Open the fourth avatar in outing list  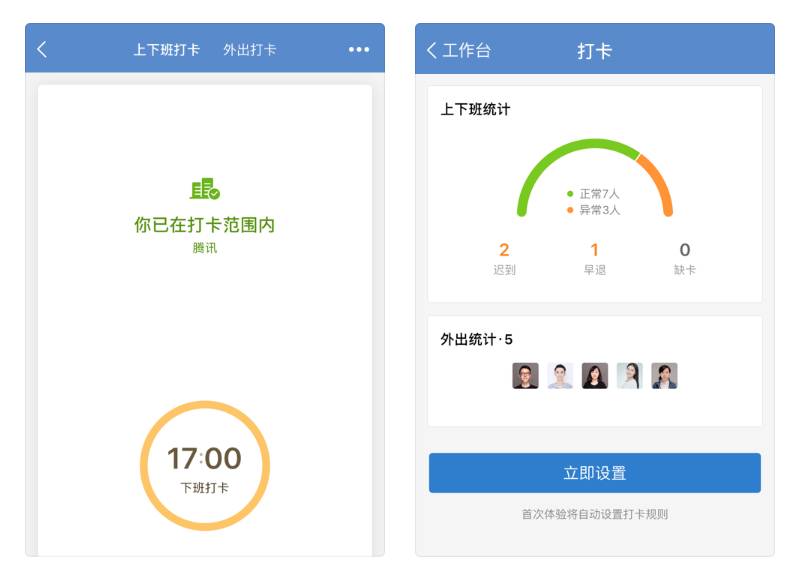tap(629, 376)
